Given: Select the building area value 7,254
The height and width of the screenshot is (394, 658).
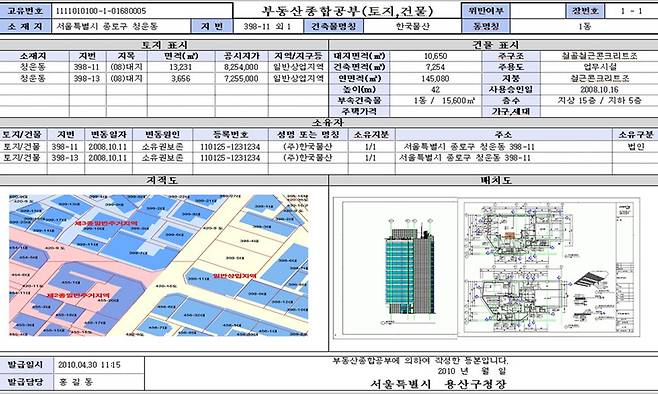Looking at the screenshot, I should (x=436, y=67).
